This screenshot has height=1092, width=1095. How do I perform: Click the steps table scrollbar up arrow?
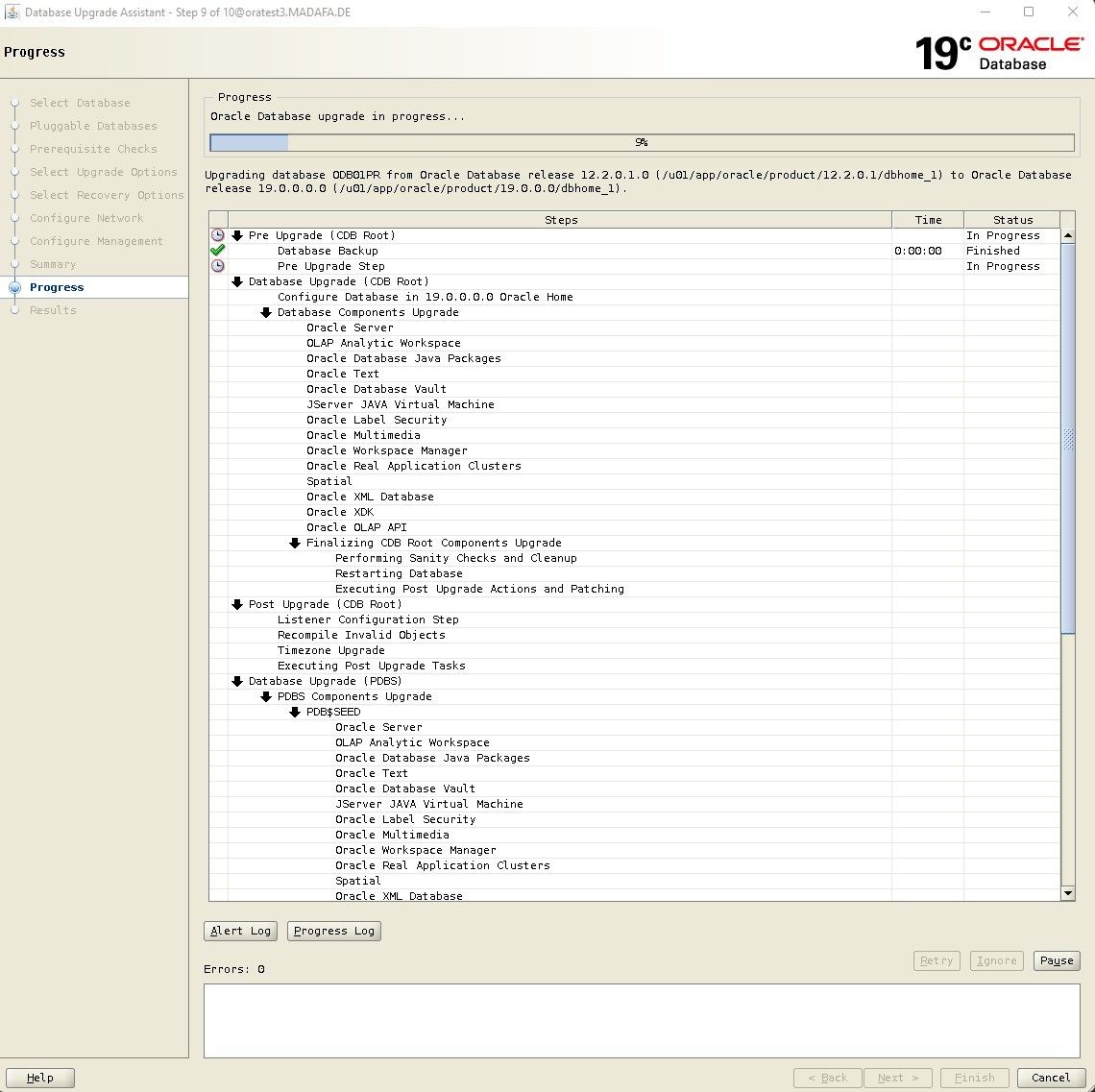pyautogui.click(x=1068, y=236)
